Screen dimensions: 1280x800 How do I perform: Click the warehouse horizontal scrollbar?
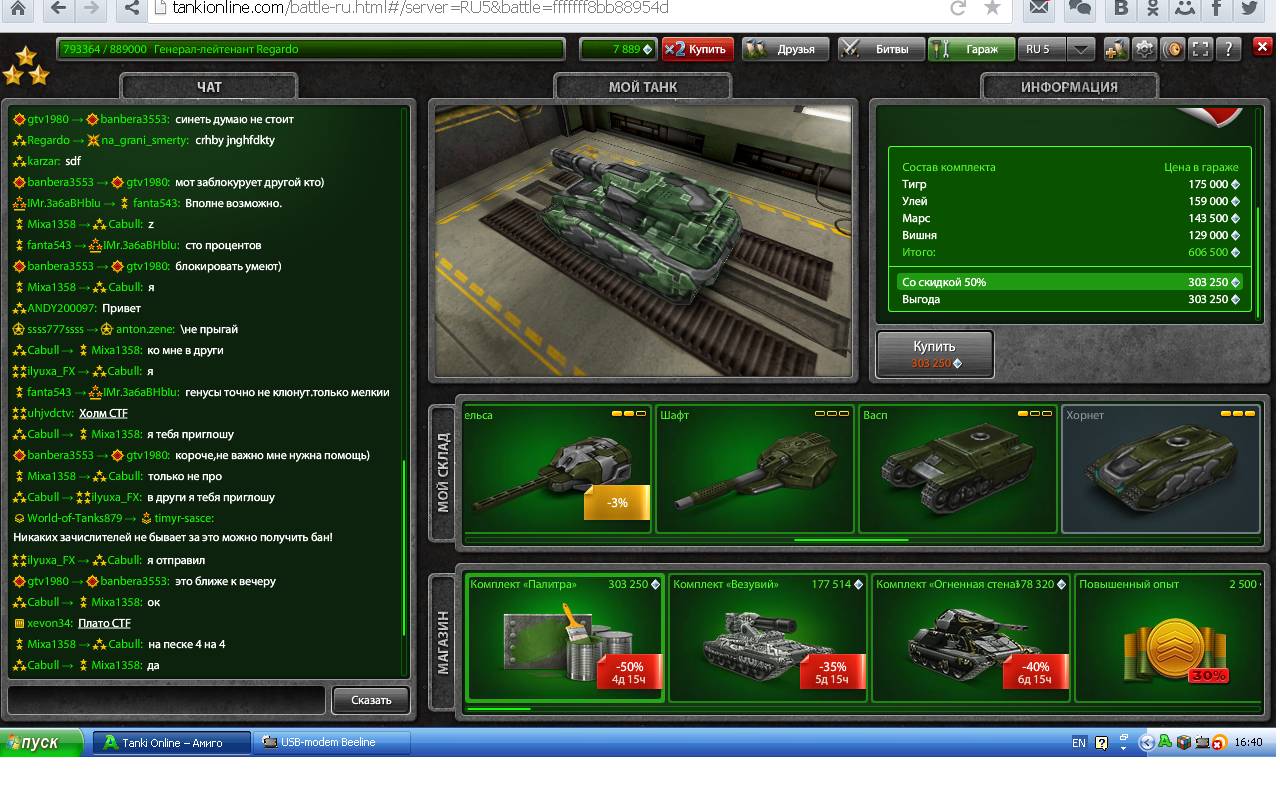click(851, 540)
